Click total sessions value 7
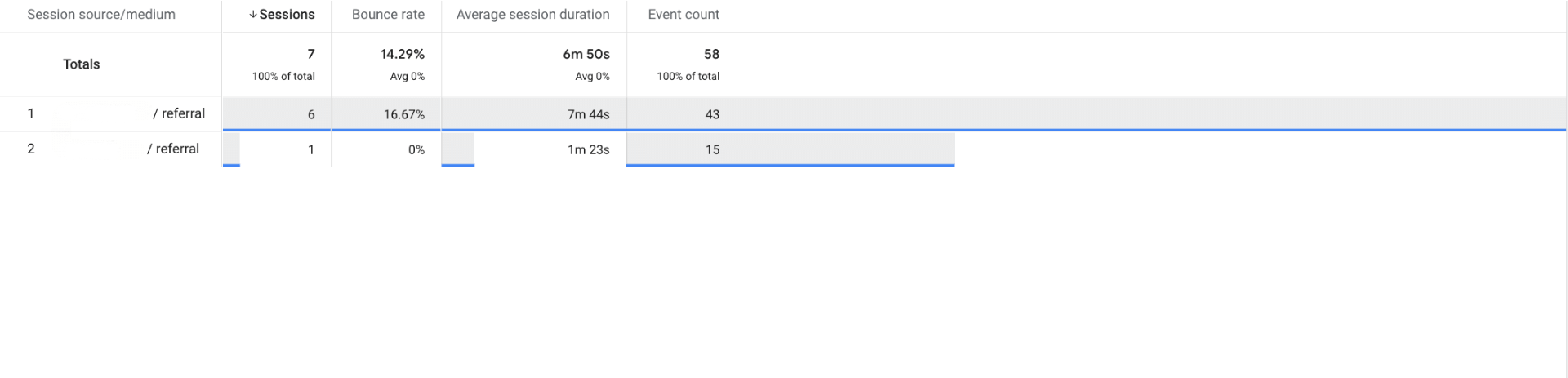 310,54
